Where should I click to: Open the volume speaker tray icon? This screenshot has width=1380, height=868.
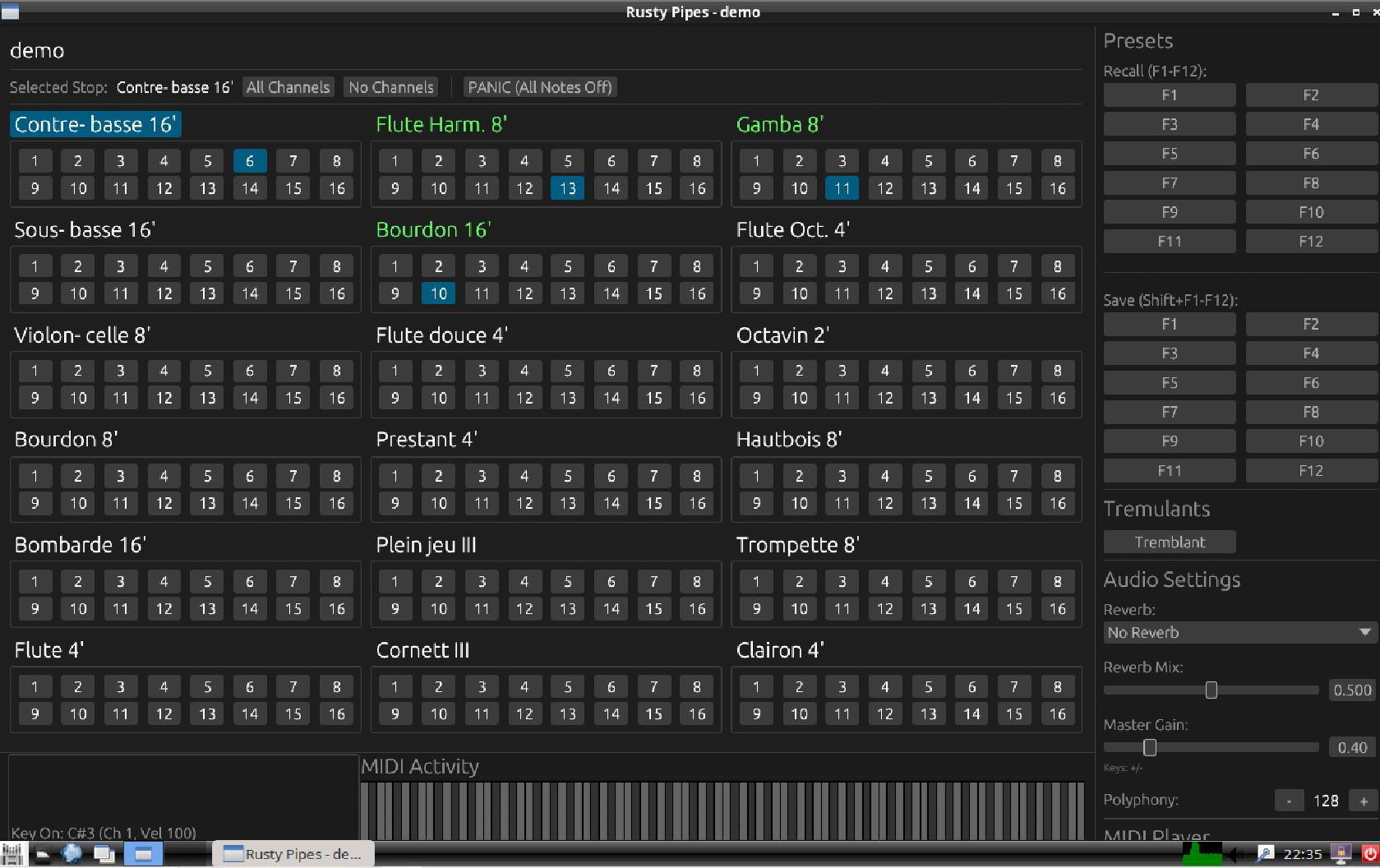[x=1235, y=854]
